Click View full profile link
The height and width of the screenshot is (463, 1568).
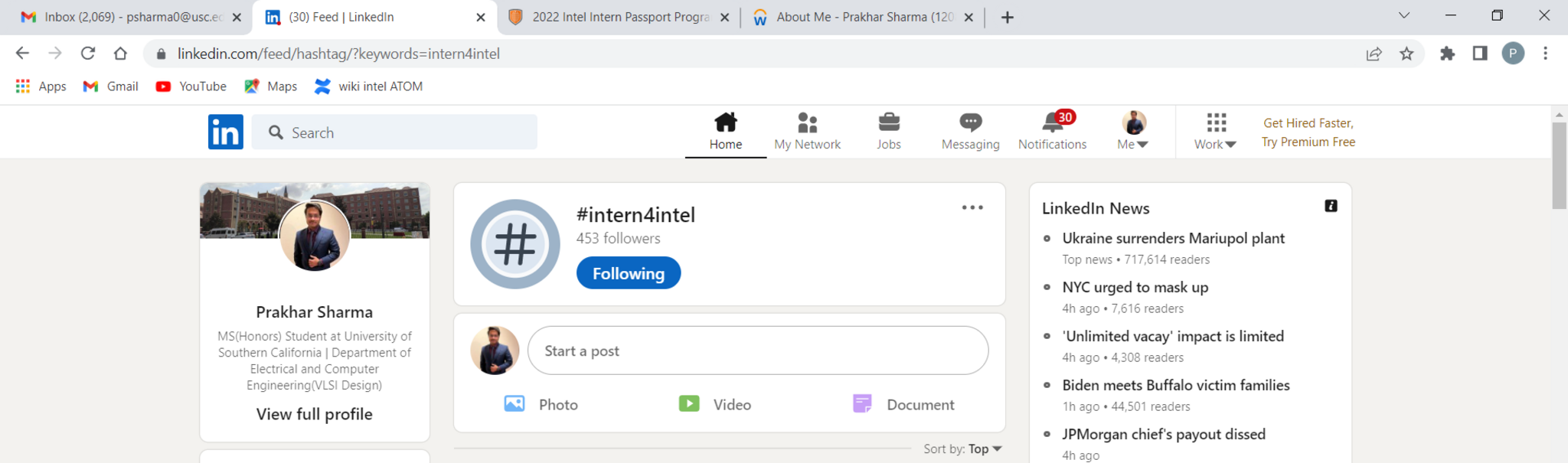click(x=314, y=414)
